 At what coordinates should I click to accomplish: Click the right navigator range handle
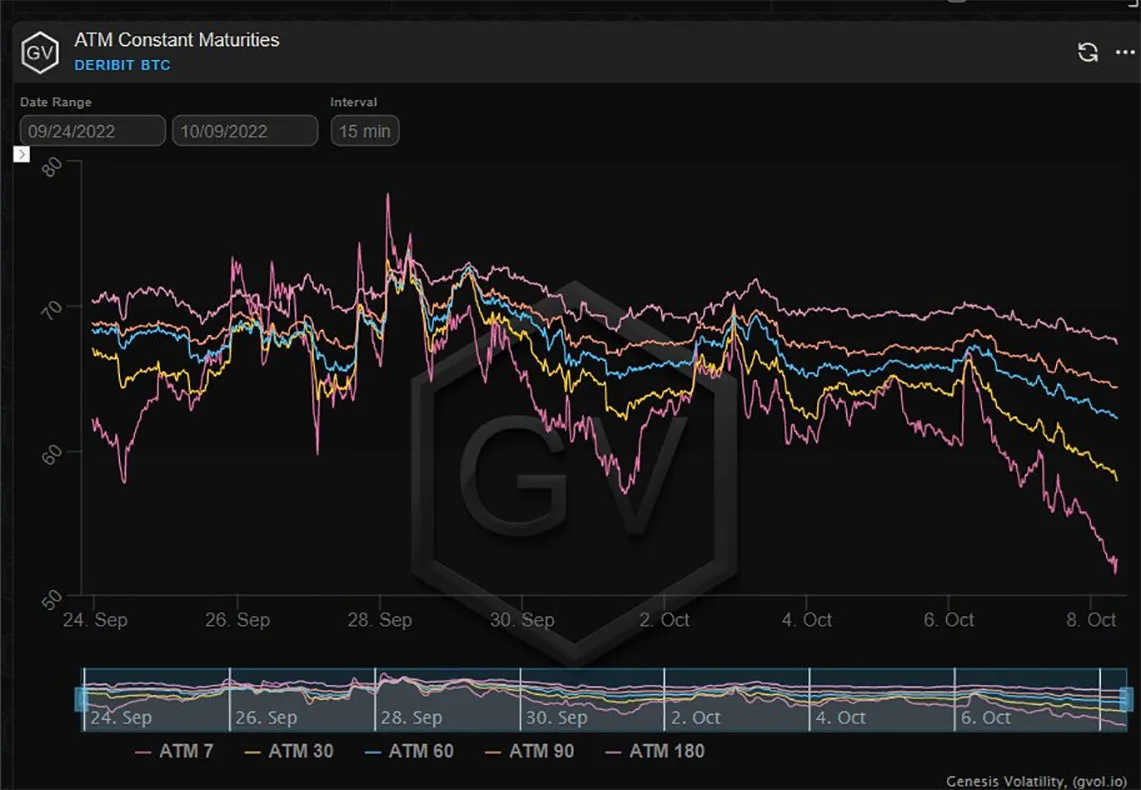[1126, 699]
